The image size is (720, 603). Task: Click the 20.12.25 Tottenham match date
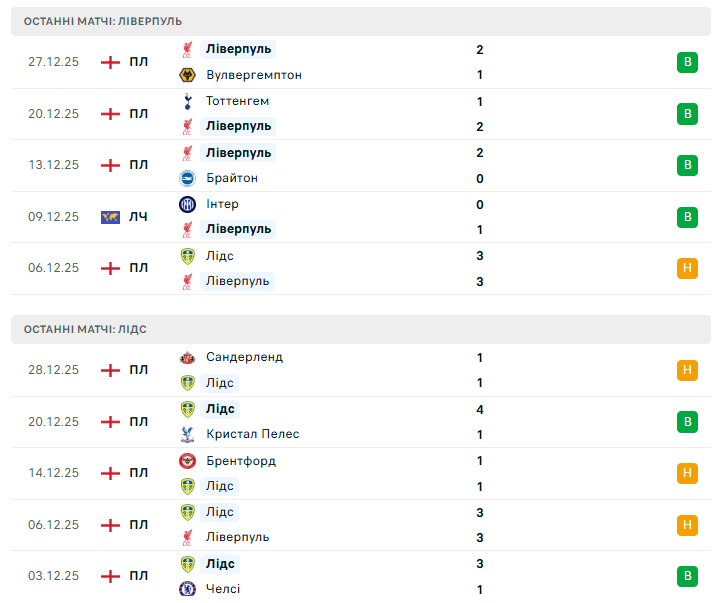53,114
